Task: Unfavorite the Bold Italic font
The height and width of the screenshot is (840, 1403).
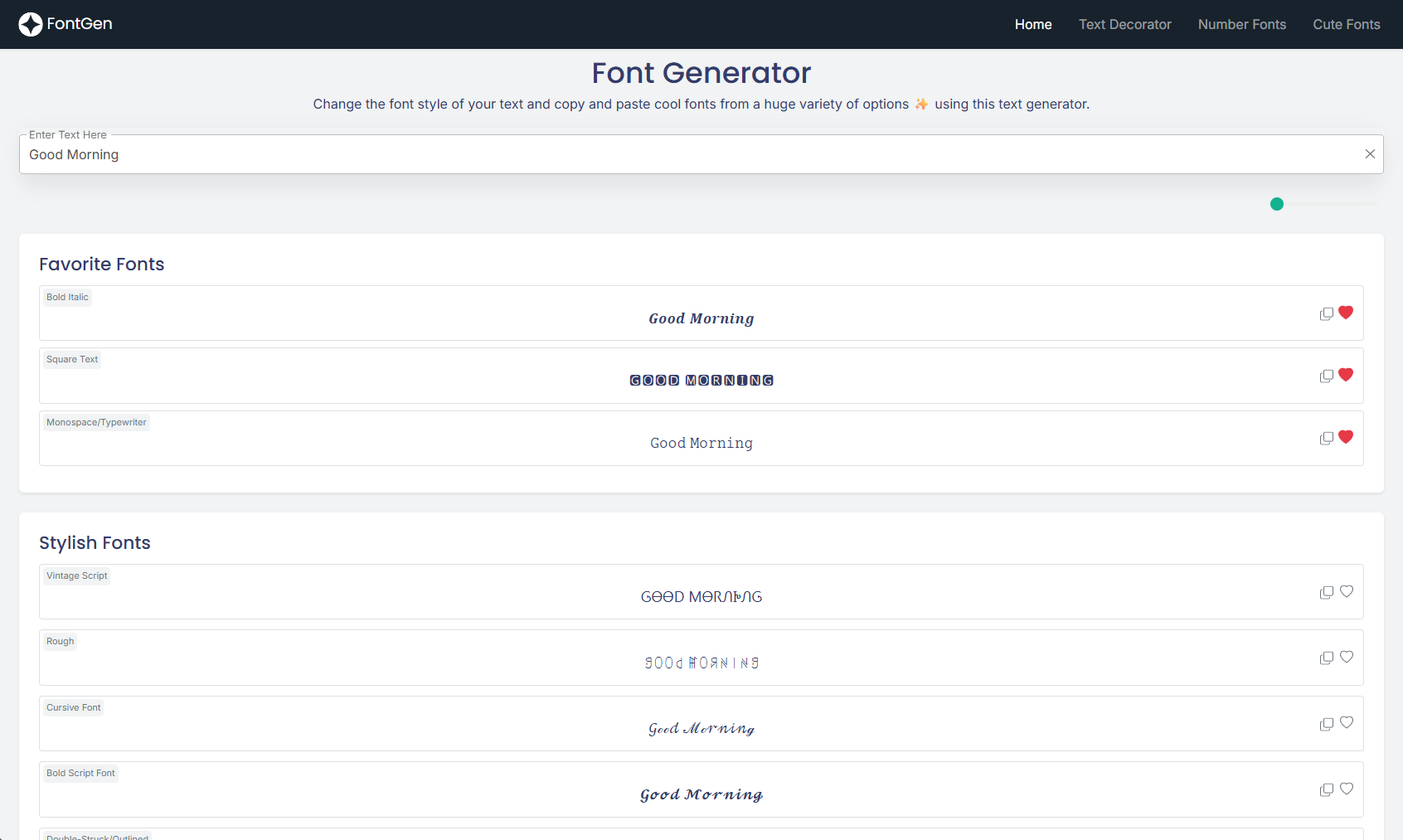Action: [x=1346, y=313]
